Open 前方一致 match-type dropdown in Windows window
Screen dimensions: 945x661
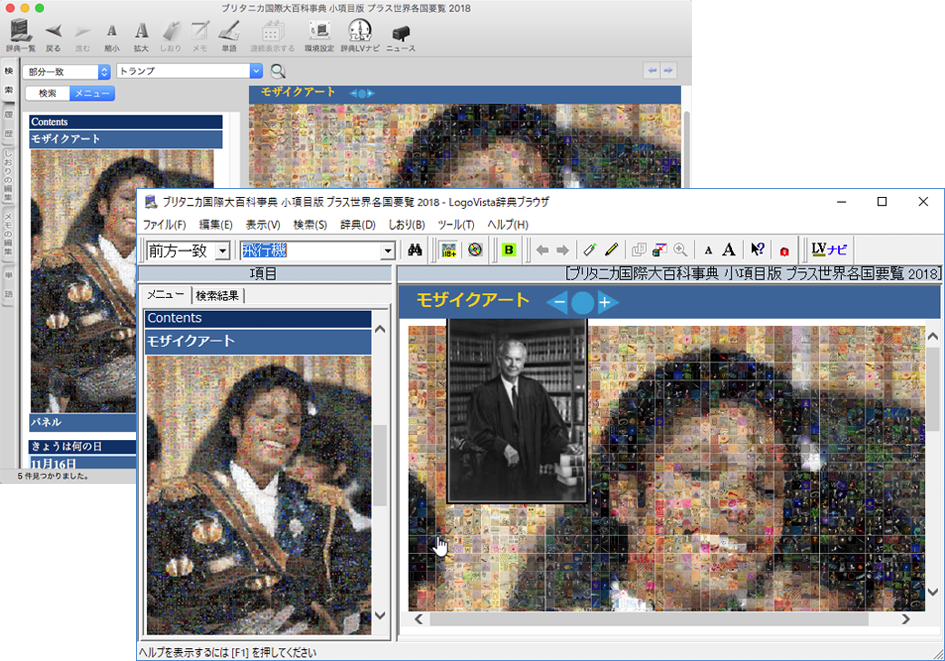pos(223,251)
